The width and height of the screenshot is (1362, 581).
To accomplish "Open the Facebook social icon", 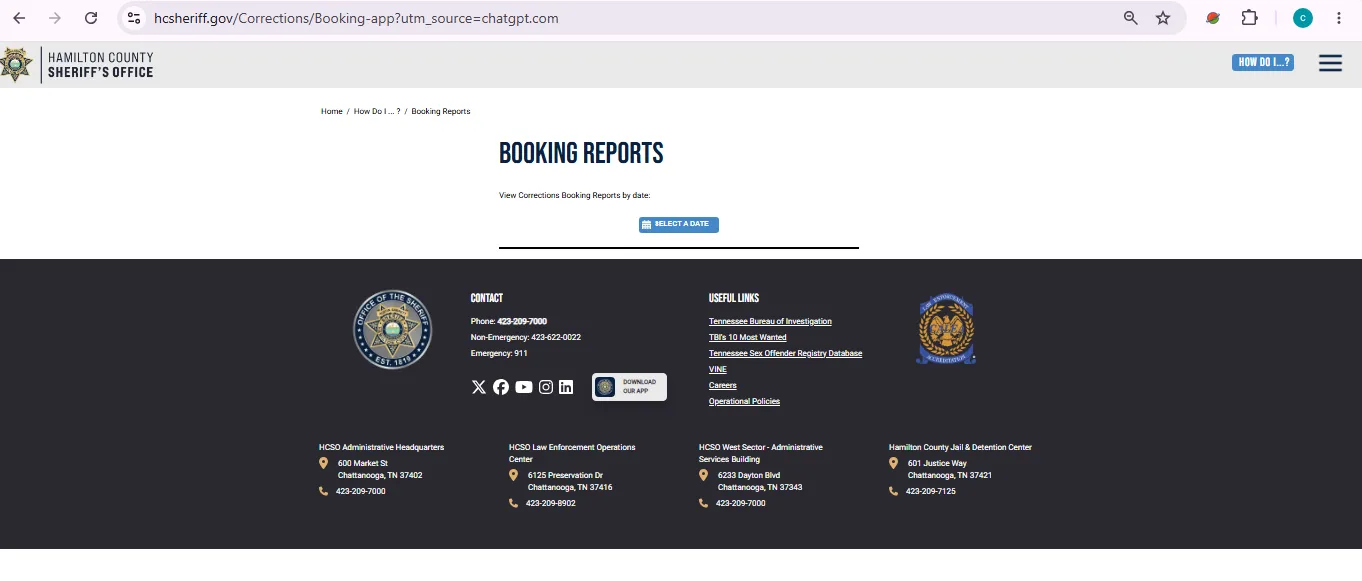I will (501, 387).
